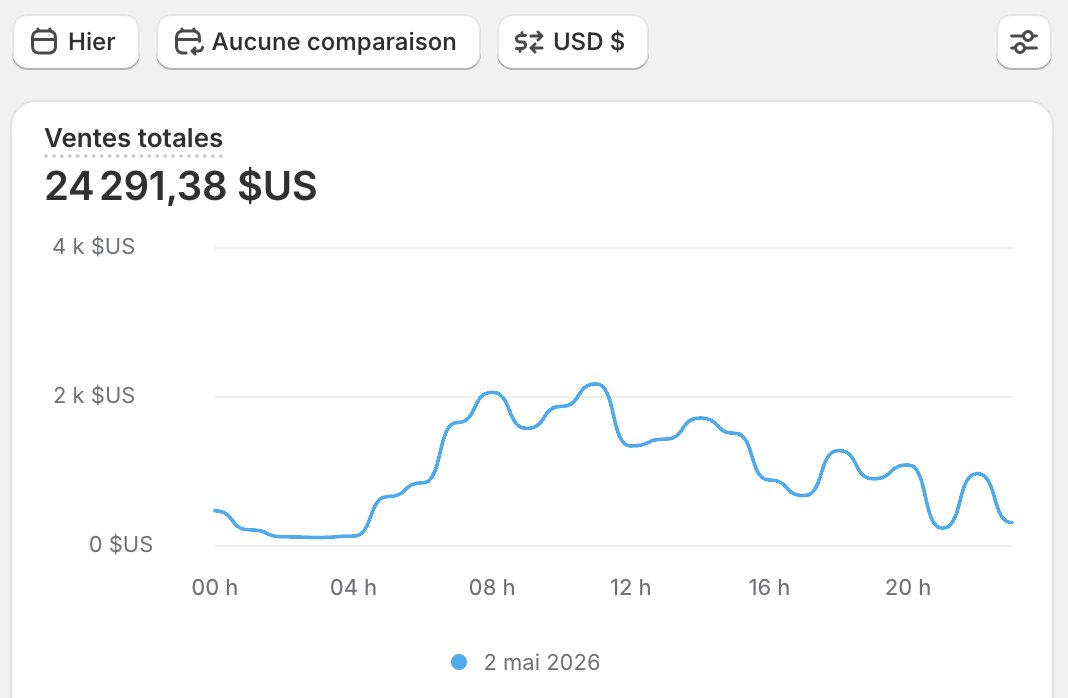The height and width of the screenshot is (698, 1068).
Task: Click the Ventes totales metric title
Action: click(134, 138)
